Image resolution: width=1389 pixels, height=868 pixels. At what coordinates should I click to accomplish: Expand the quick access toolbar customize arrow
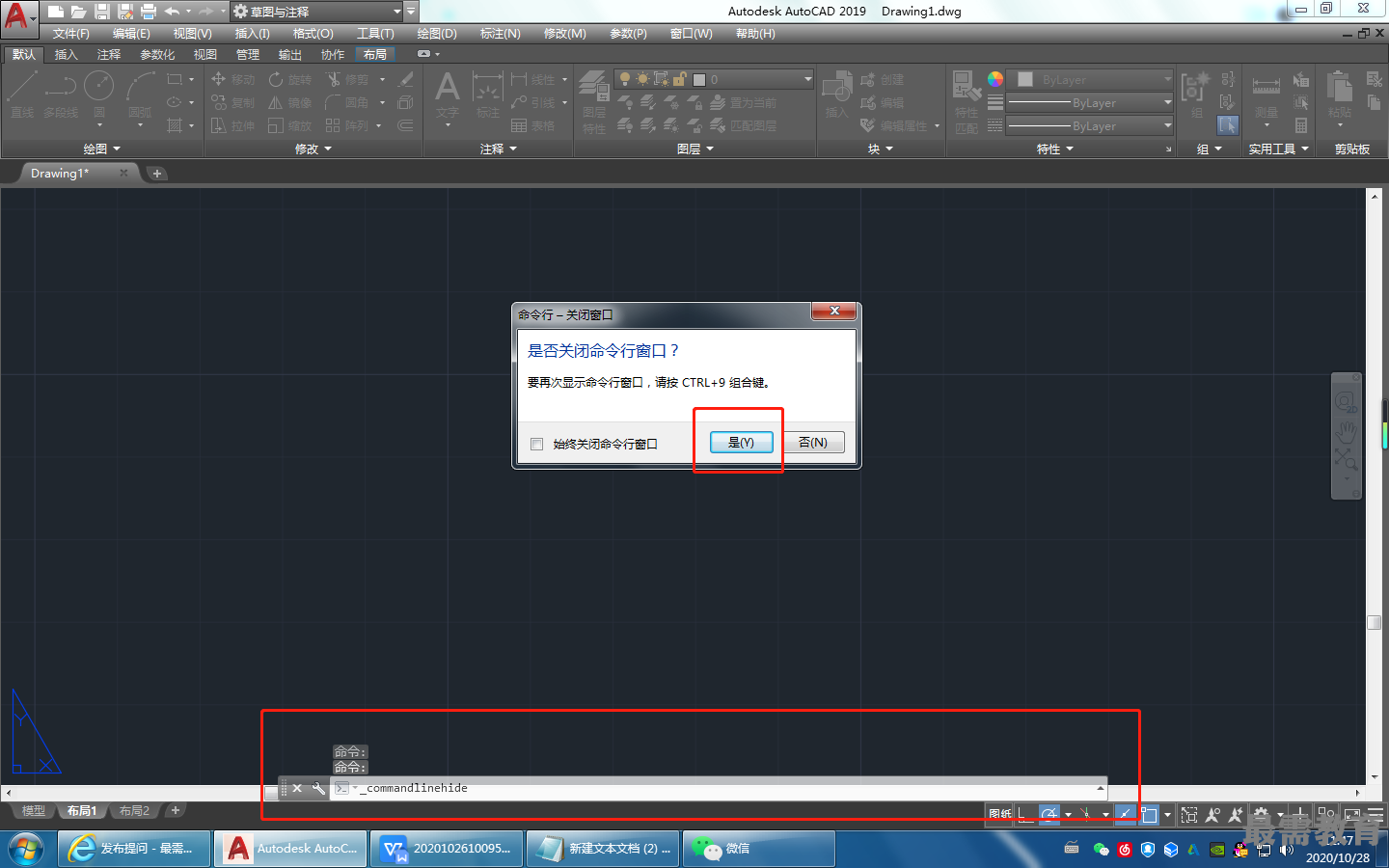point(411,12)
